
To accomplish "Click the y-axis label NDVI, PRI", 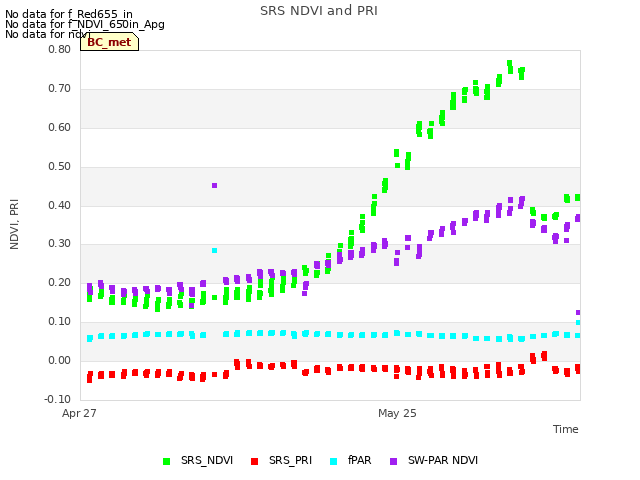I will 14,224.
